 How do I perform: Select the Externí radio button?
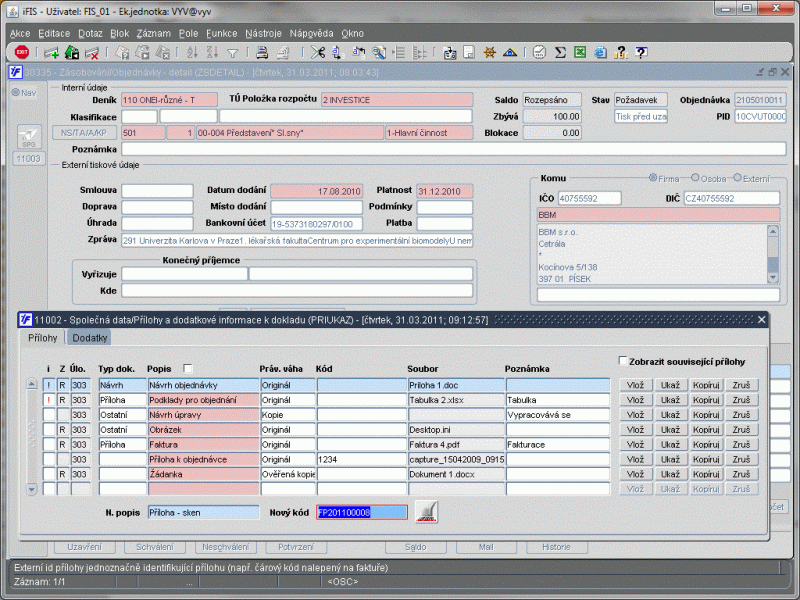tap(738, 178)
